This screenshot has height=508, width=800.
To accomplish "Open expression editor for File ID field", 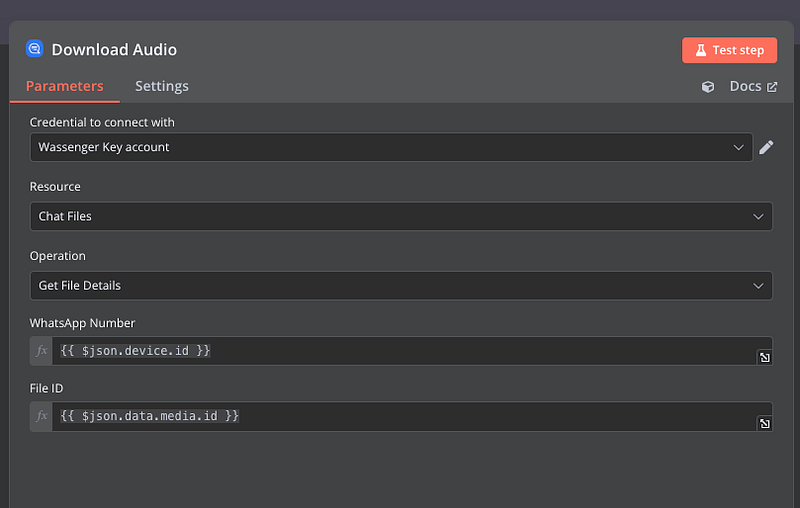I will coord(764,424).
